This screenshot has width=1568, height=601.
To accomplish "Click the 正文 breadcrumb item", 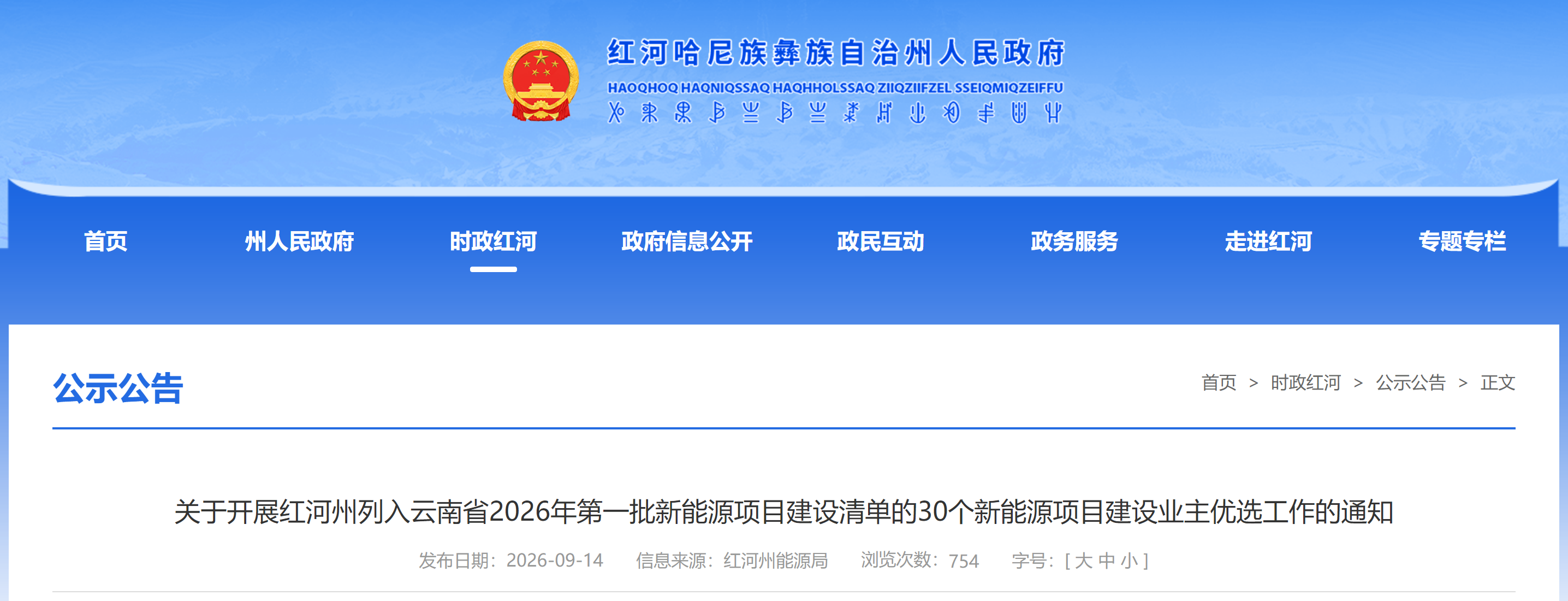I will pyautogui.click(x=1498, y=383).
